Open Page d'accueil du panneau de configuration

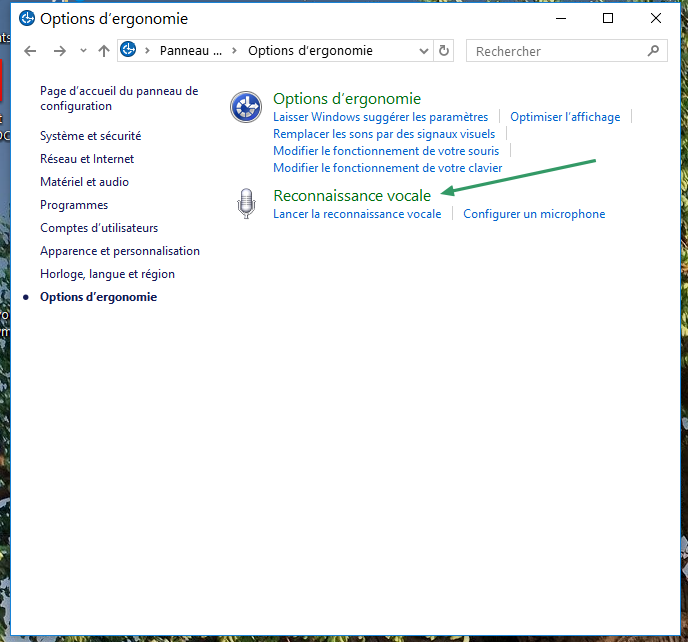click(119, 98)
